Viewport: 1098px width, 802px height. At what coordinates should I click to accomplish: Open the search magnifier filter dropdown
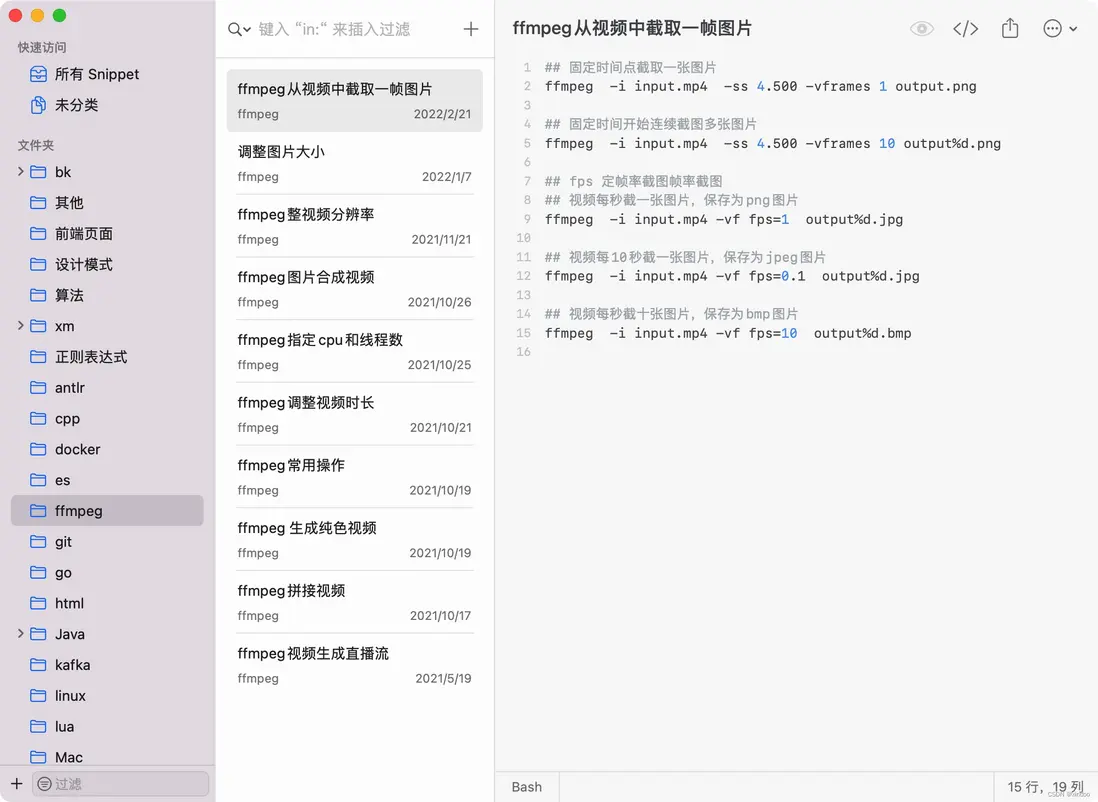coord(239,29)
